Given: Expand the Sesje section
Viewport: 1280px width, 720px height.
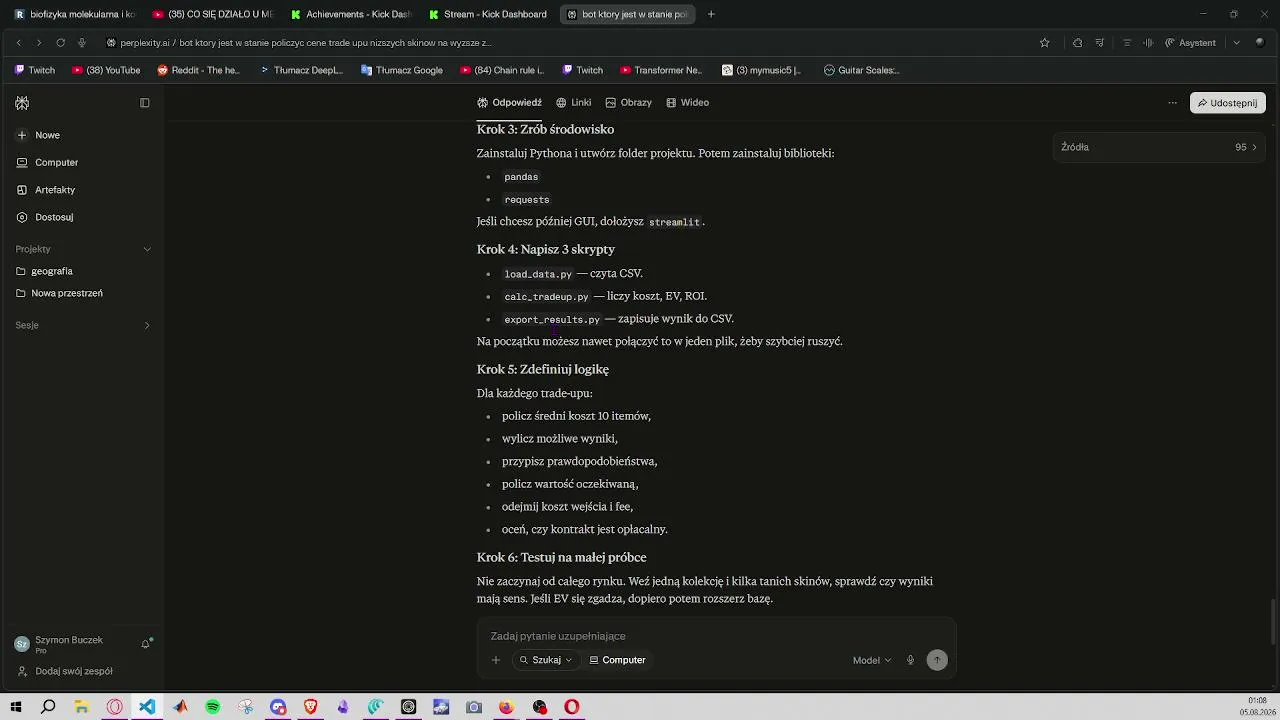Looking at the screenshot, I should (x=147, y=325).
